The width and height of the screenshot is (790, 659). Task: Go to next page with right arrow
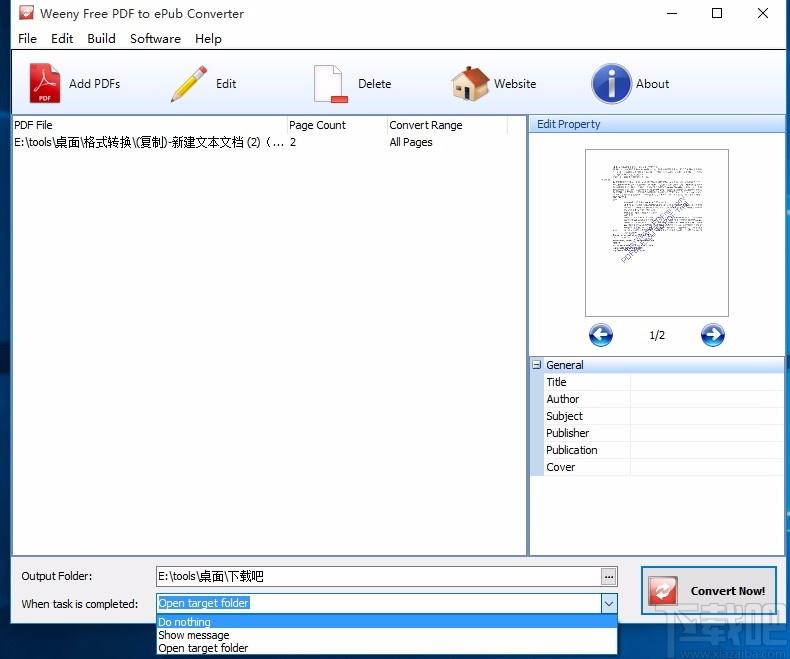pyautogui.click(x=713, y=335)
